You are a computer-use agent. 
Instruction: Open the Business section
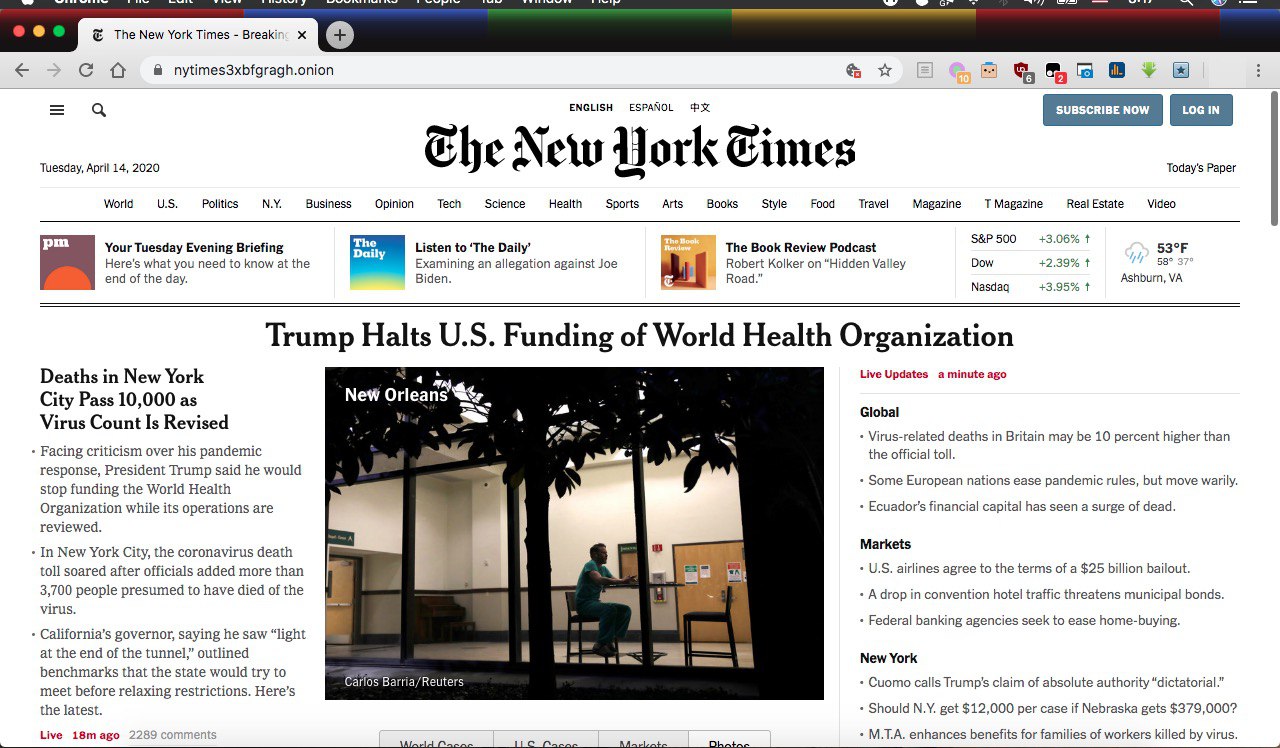pos(329,204)
